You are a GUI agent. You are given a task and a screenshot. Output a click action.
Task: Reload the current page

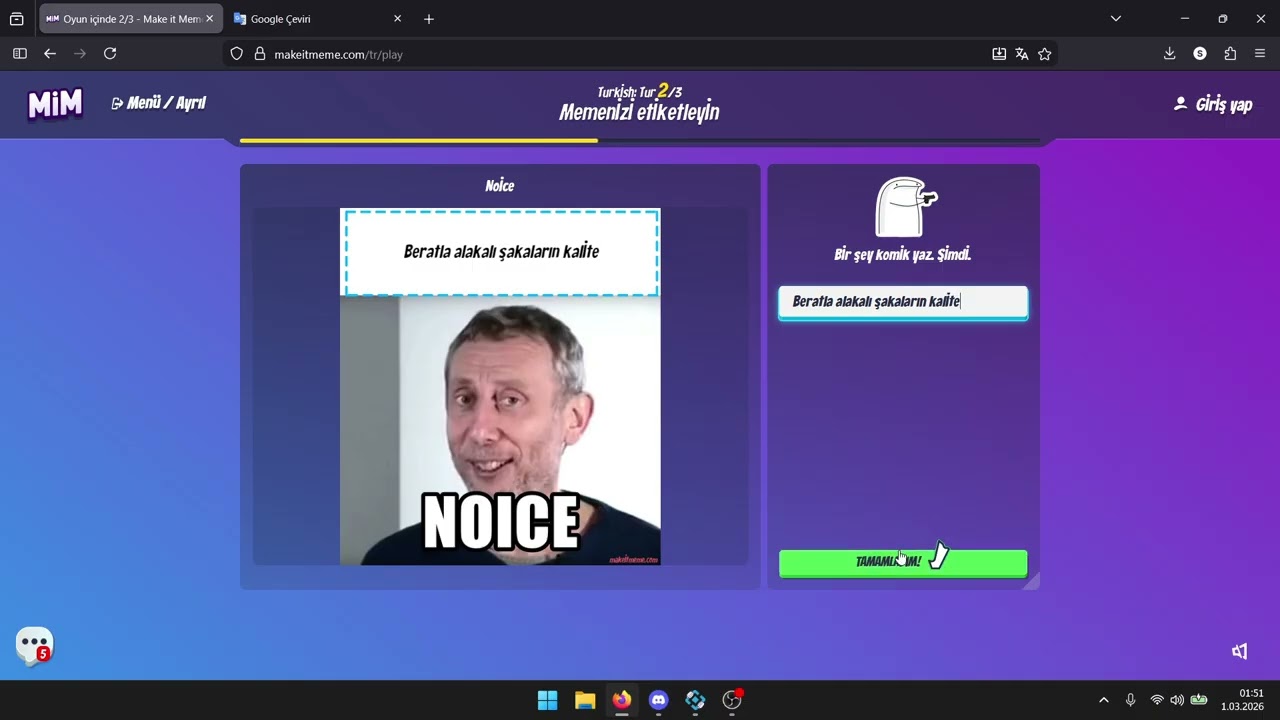[x=110, y=54]
